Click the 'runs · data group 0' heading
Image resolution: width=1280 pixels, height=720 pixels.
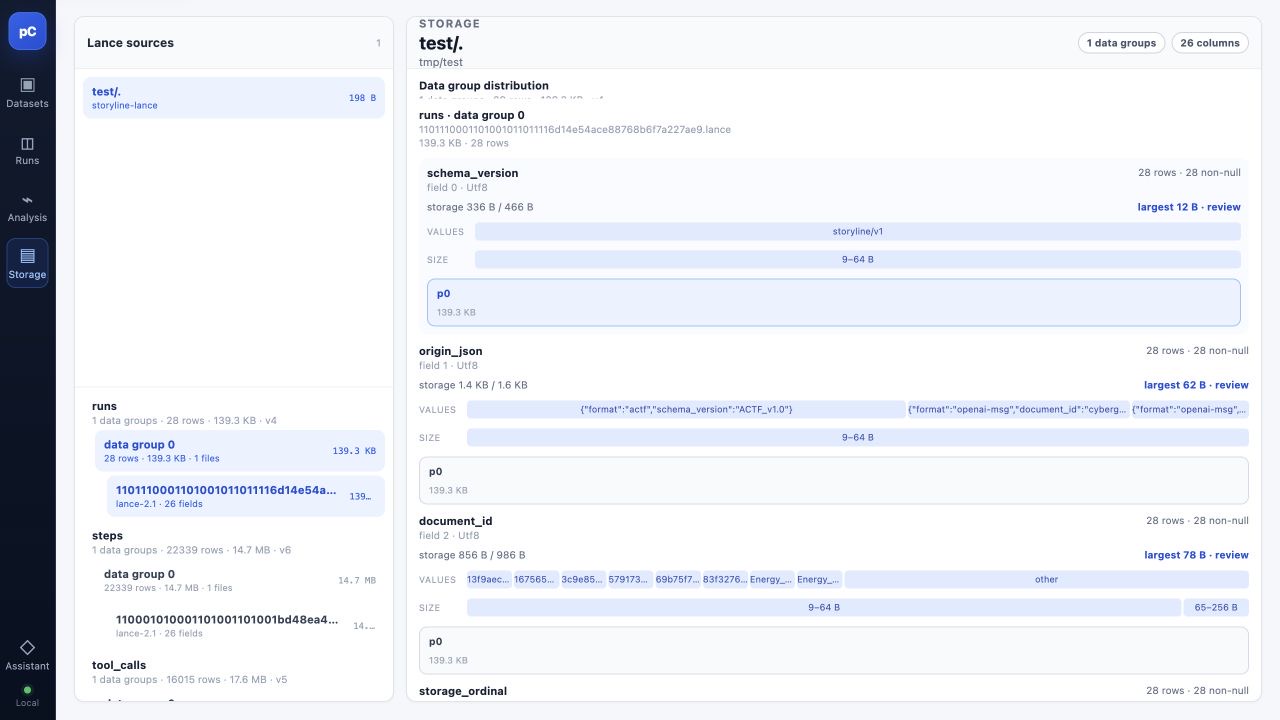pyautogui.click(x=471, y=115)
